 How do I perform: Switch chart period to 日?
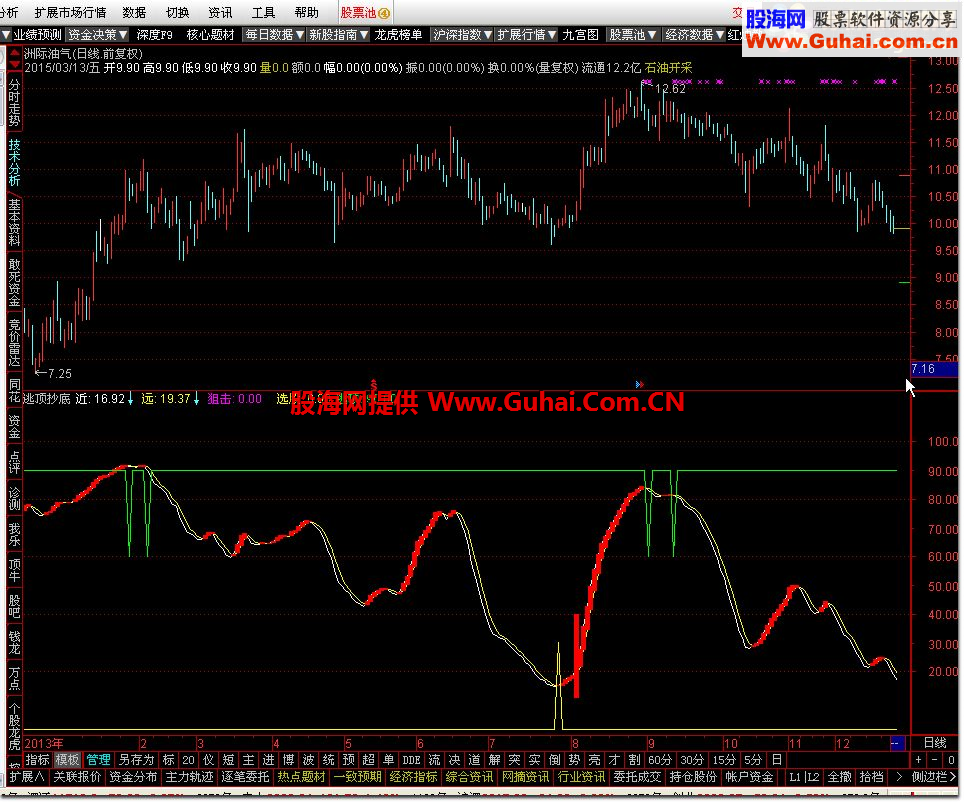776,760
